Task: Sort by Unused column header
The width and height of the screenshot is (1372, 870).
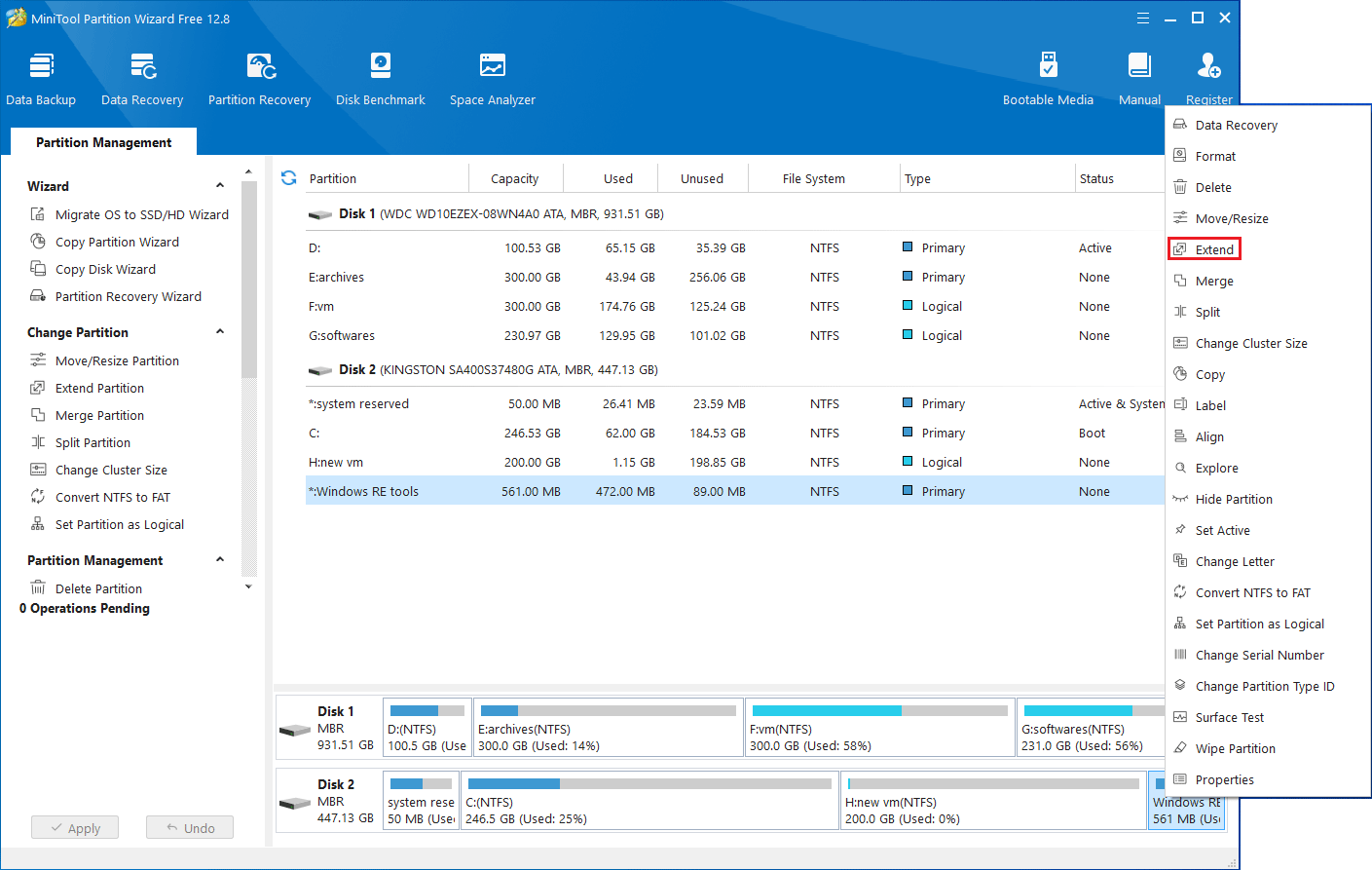Action: pyautogui.click(x=702, y=178)
